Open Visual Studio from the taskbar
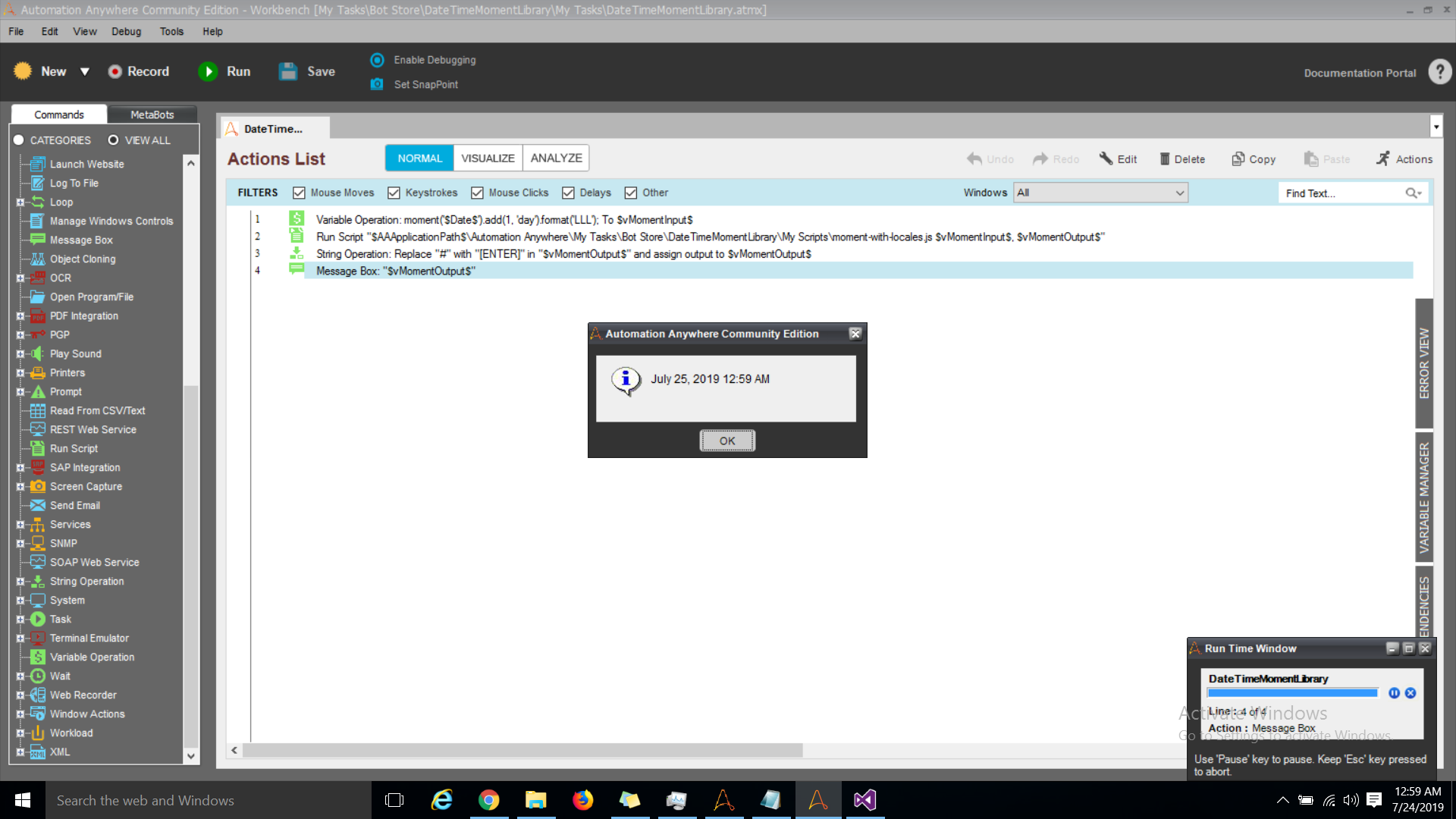Screen dimensions: 1456x819 point(864,800)
